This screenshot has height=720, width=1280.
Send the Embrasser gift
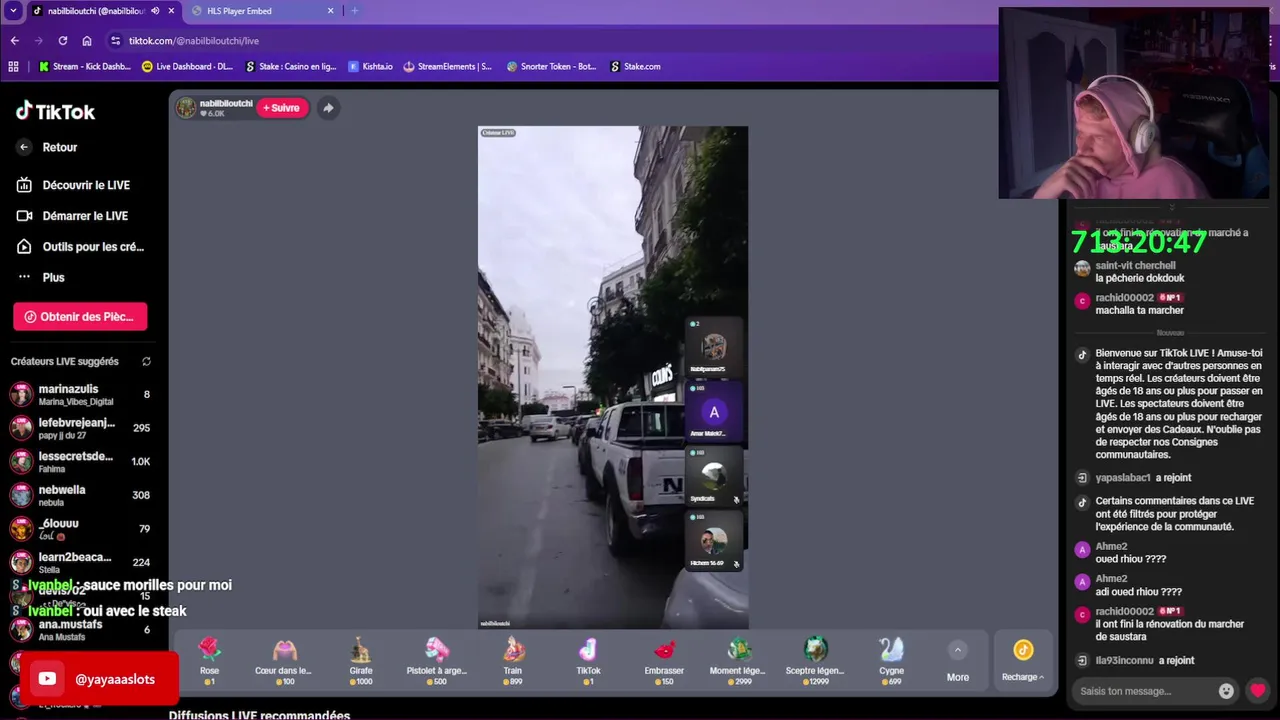tap(664, 660)
